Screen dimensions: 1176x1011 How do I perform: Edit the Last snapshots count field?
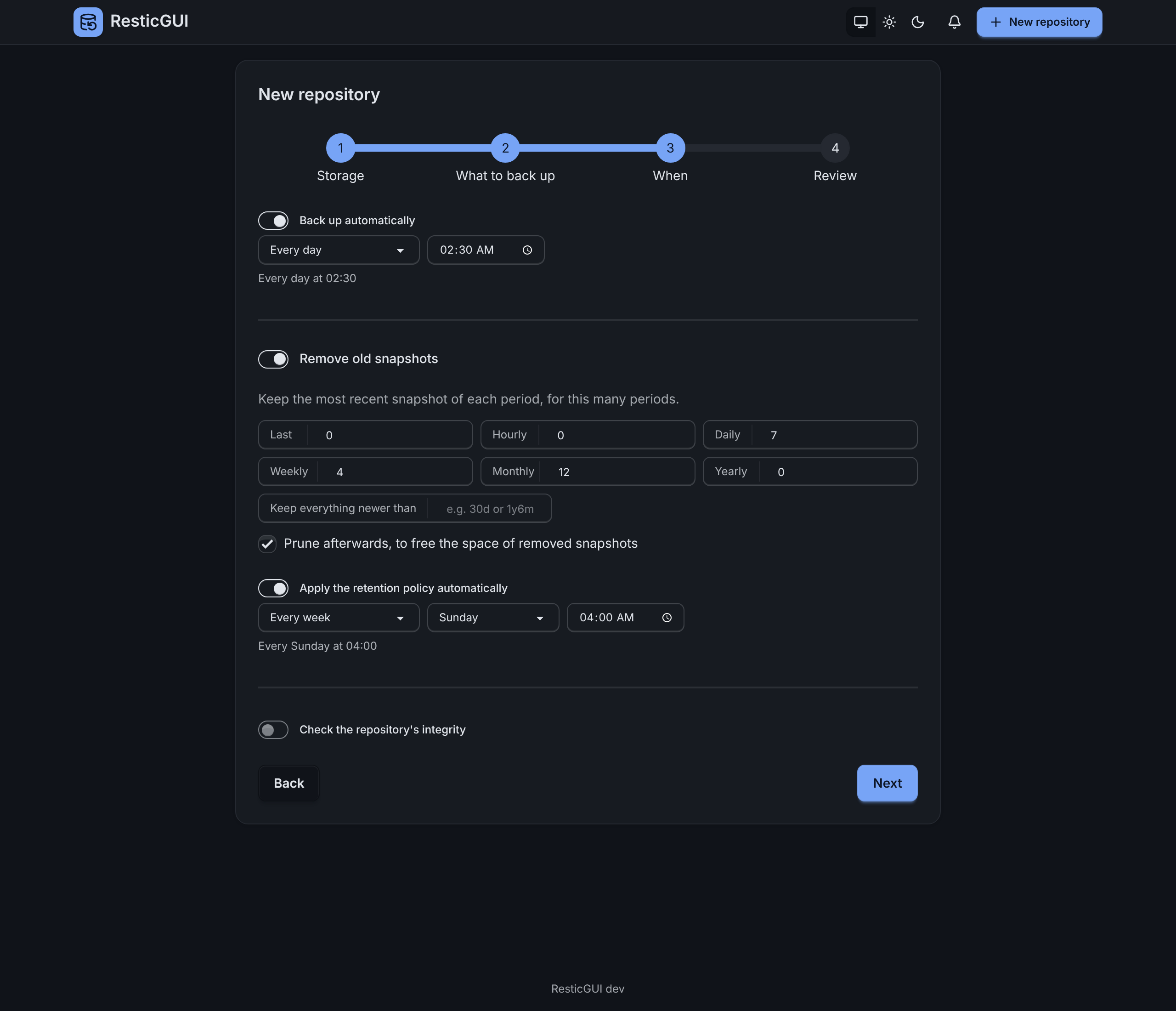366,435
